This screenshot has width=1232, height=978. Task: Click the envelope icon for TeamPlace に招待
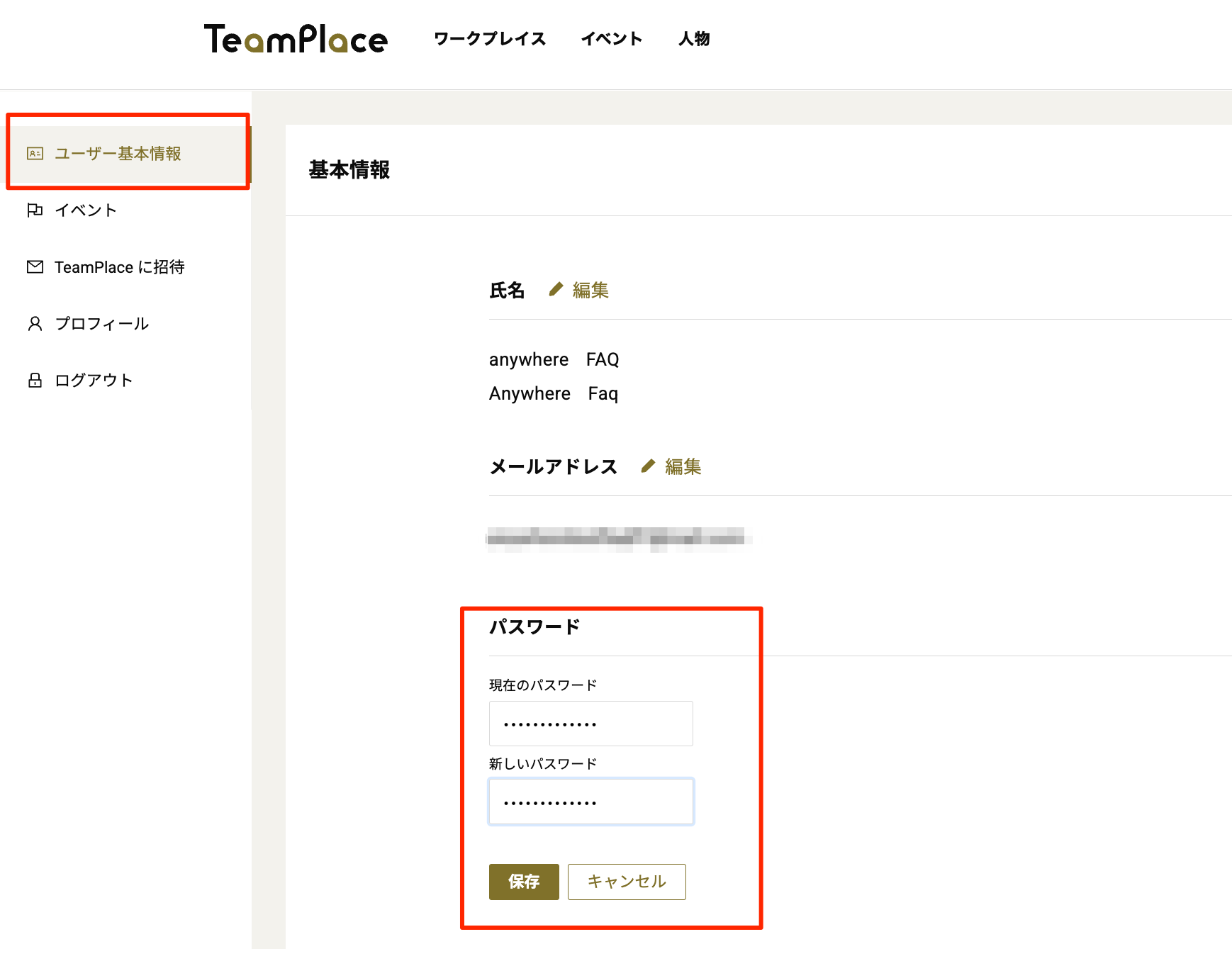click(35, 267)
